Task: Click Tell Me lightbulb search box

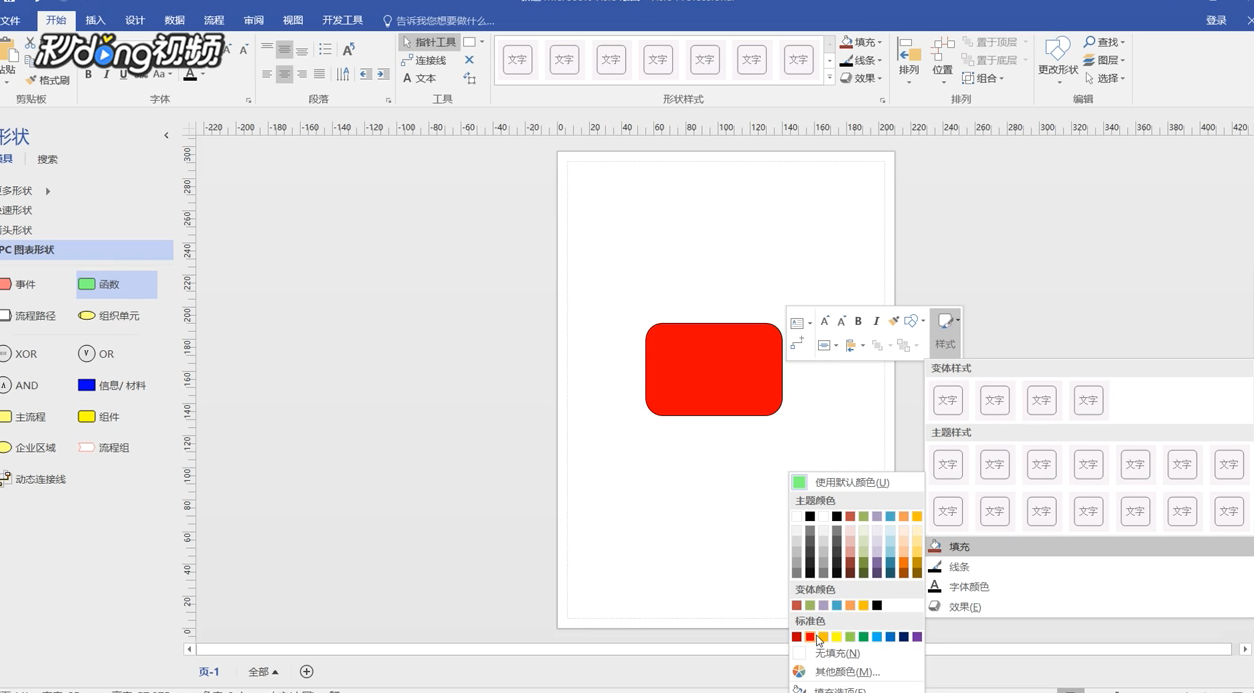Action: click(438, 20)
